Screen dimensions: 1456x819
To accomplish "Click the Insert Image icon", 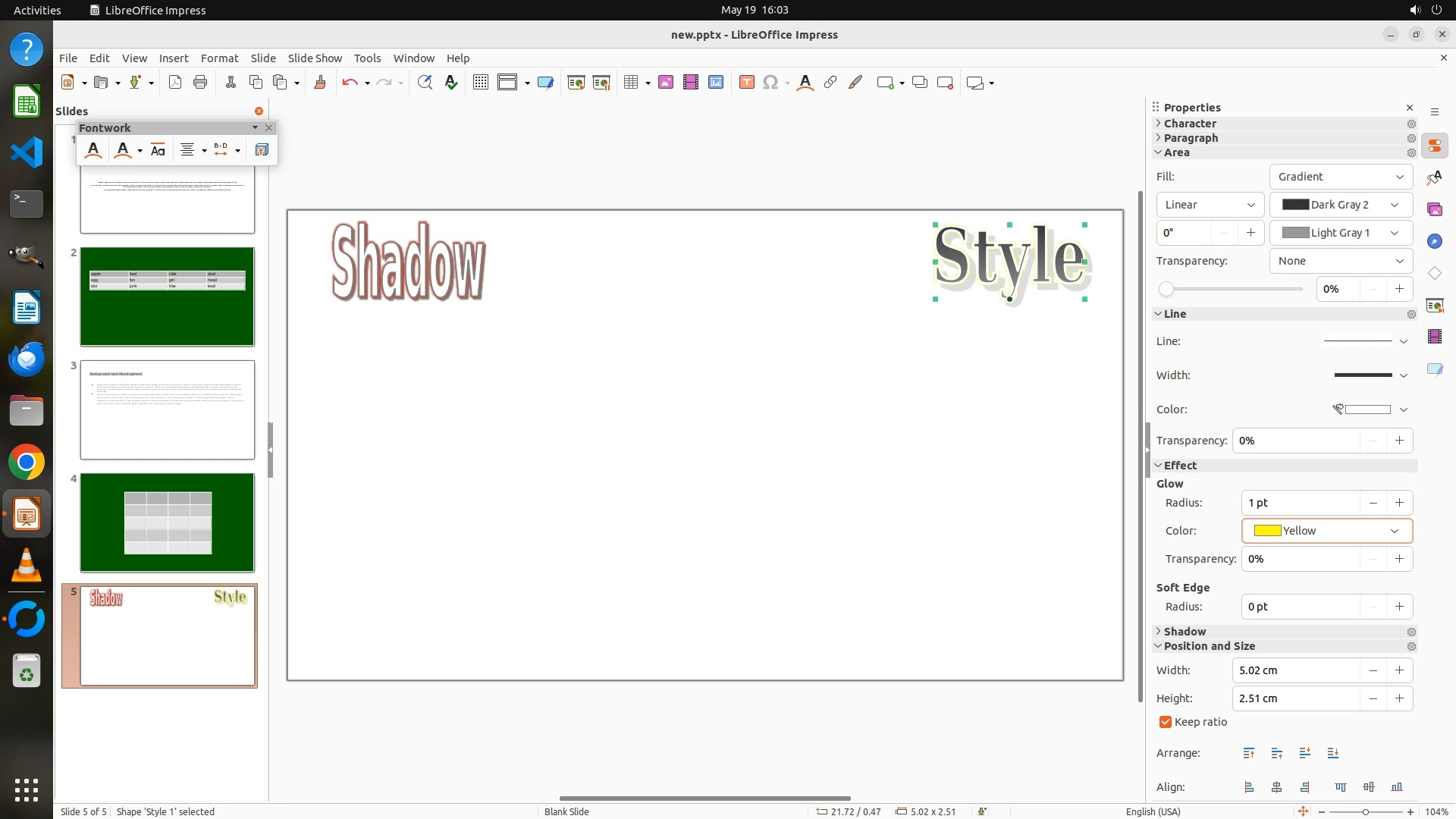I will (x=665, y=83).
